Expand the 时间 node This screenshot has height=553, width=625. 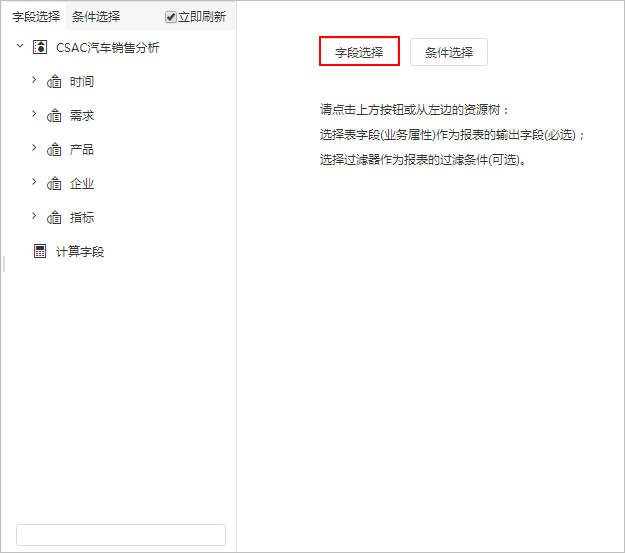tap(34, 80)
